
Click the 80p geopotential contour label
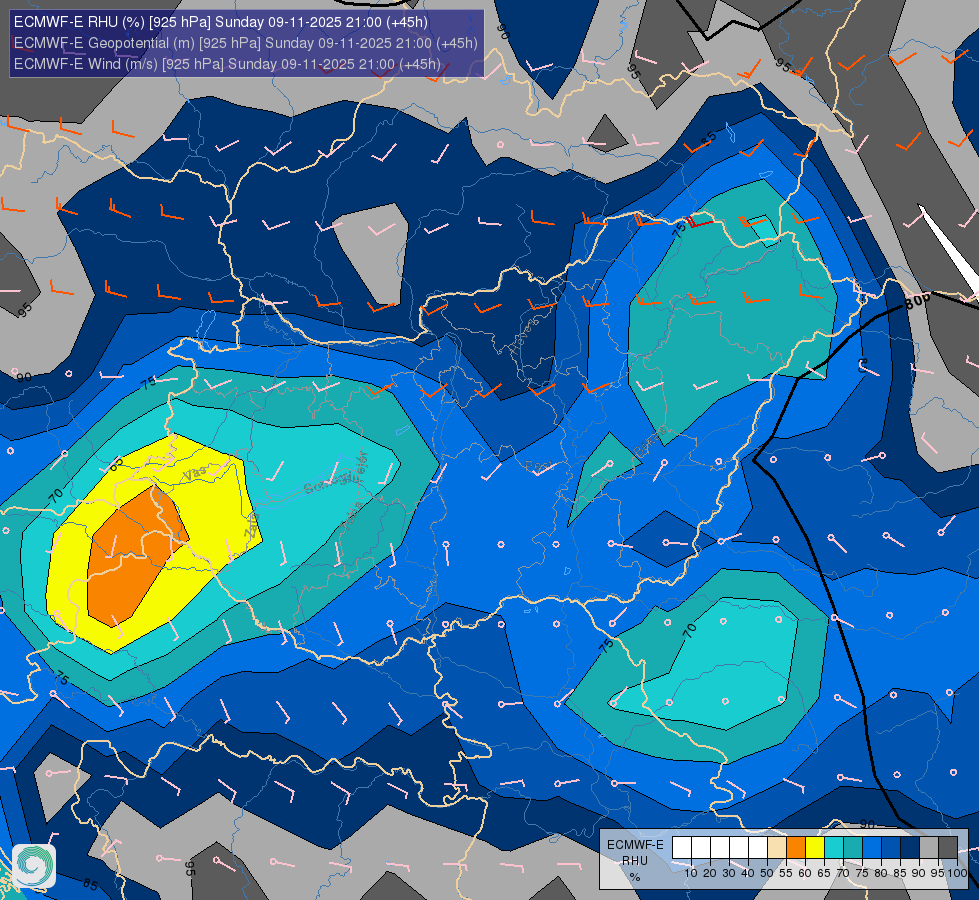[918, 301]
